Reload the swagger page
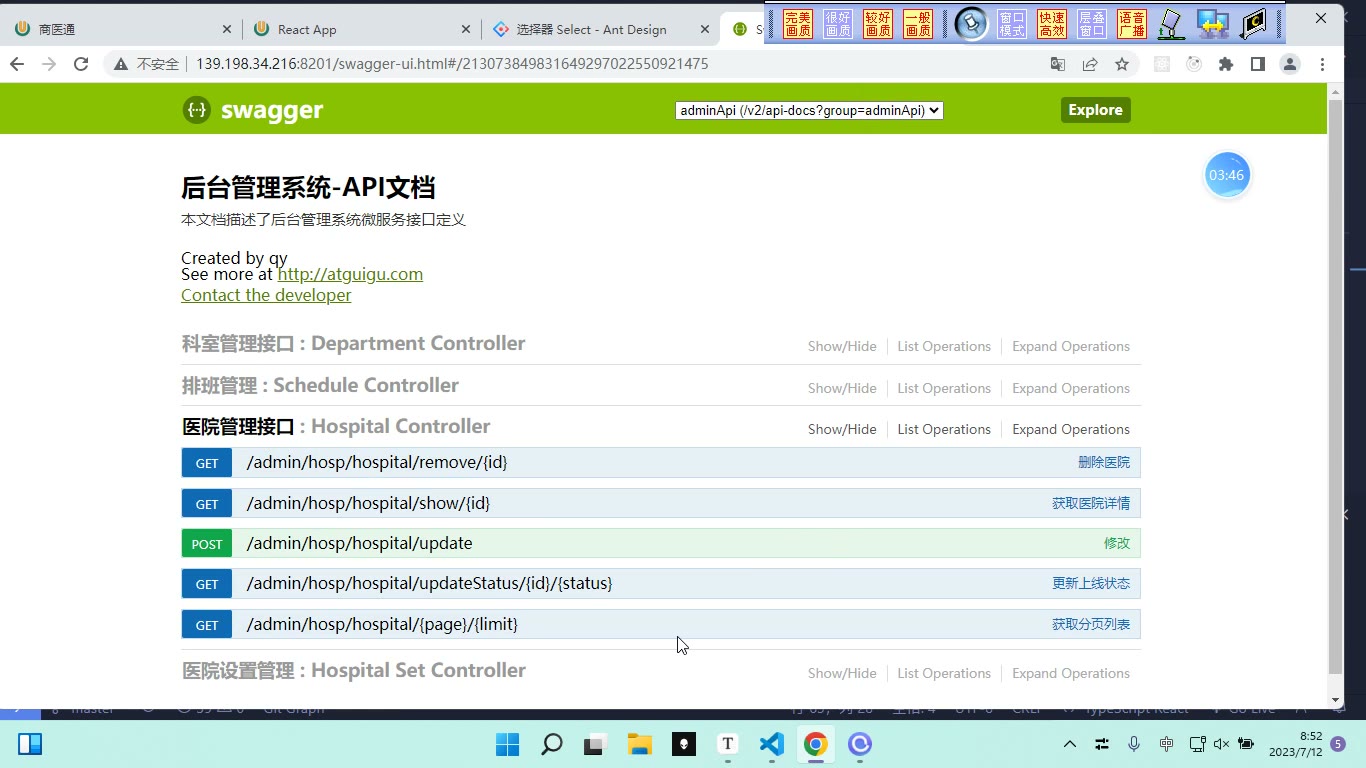The height and width of the screenshot is (768, 1366). 81,64
